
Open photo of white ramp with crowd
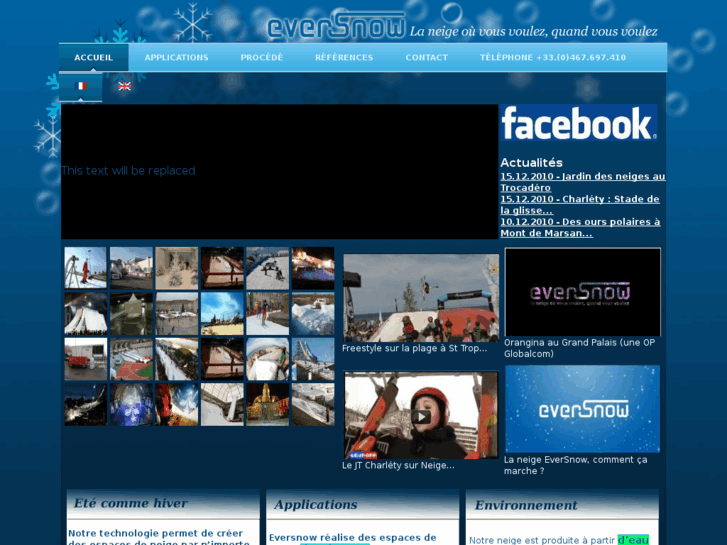point(86,314)
